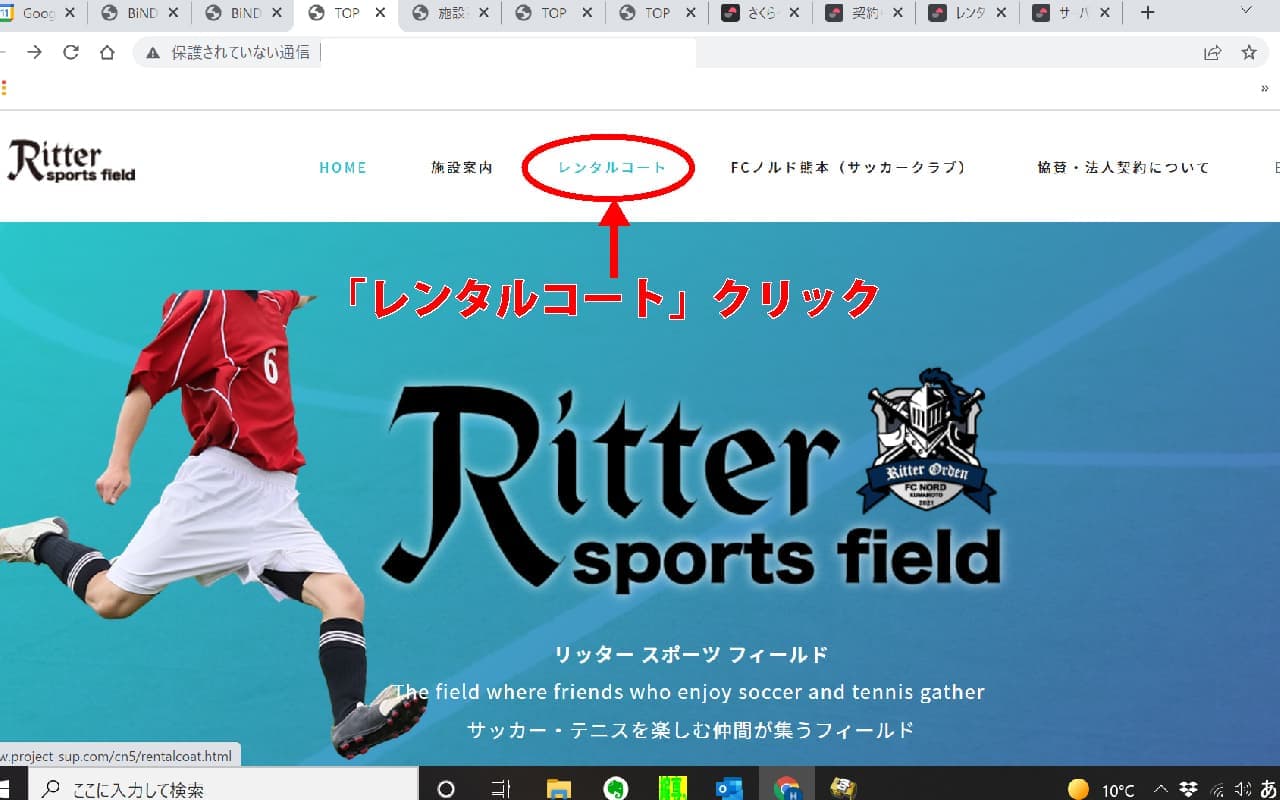Open the FCノルド熊本 soccer club link
Viewport: 1280px width, 800px height.
849,168
